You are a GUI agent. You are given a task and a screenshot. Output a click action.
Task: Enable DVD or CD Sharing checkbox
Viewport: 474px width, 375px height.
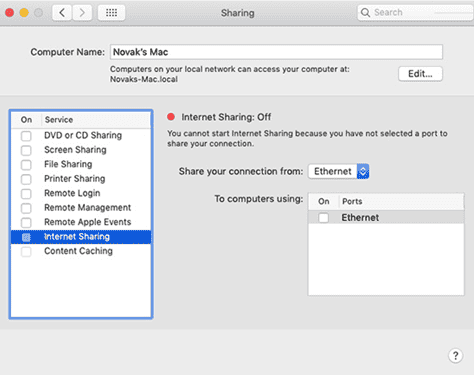coord(26,136)
